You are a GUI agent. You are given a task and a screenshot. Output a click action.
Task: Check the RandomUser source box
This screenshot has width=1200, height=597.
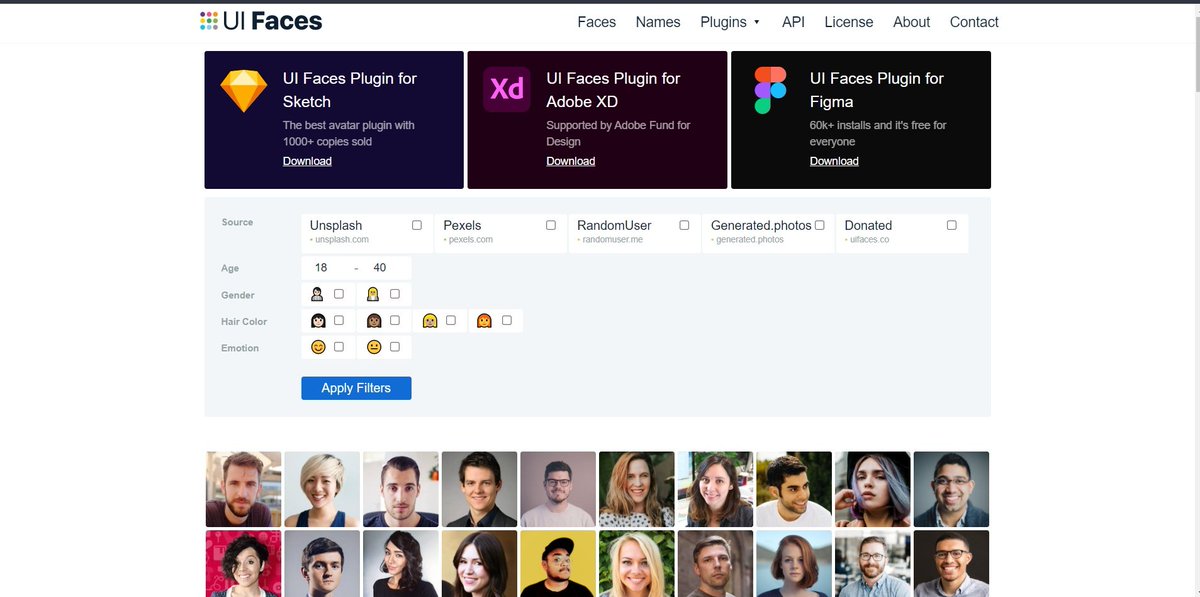[685, 225]
